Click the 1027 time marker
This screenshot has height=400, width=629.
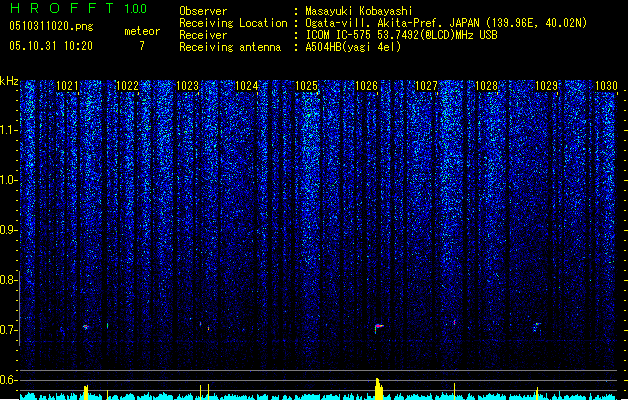click(x=426, y=86)
